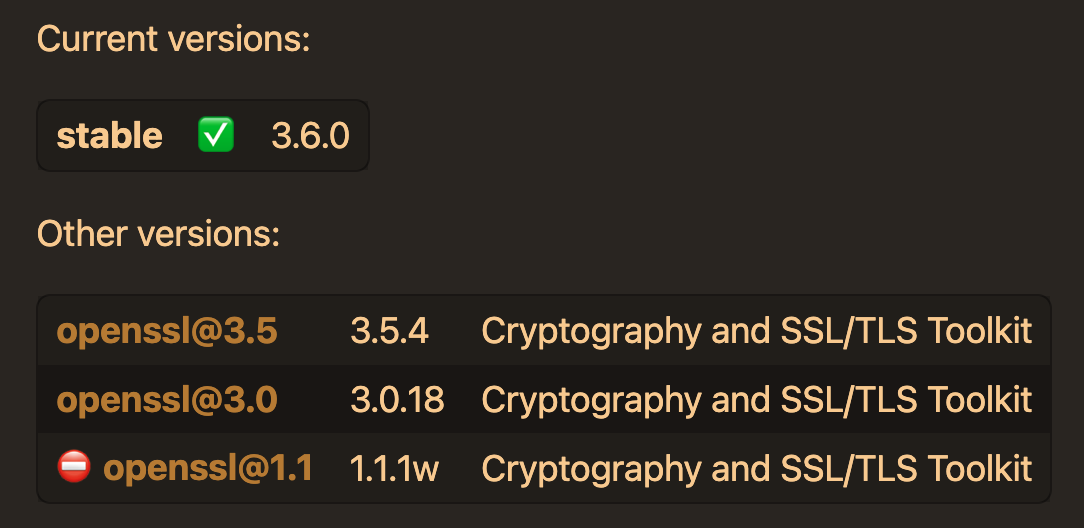The image size is (1084, 528).
Task: Click version number 3.0.18
Action: (x=398, y=399)
